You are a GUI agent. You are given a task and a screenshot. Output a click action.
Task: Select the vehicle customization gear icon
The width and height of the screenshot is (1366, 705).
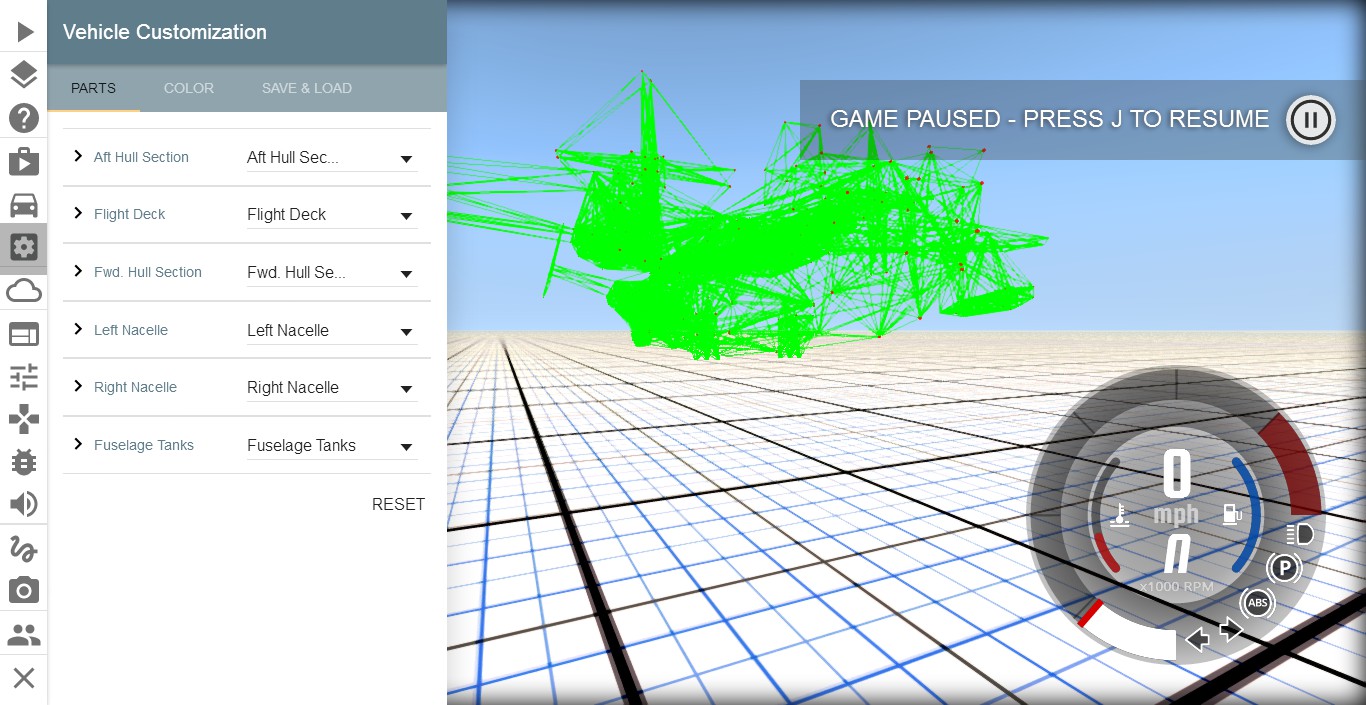(24, 247)
